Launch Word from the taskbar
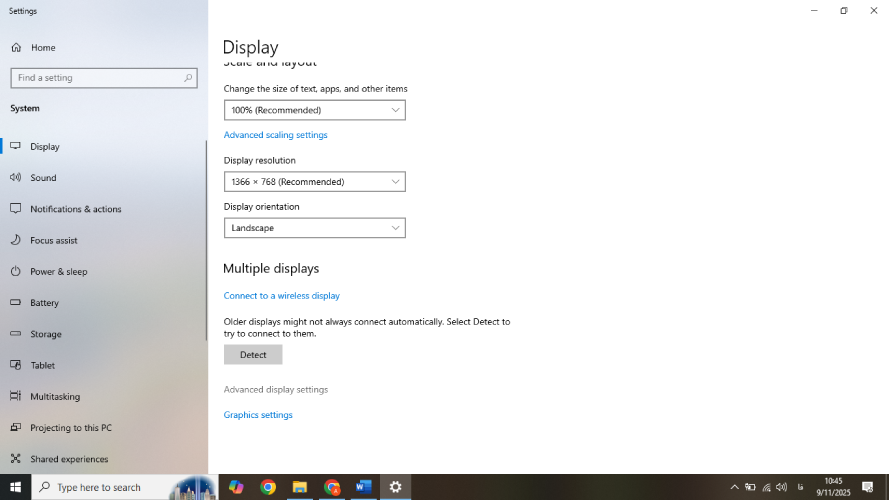Image resolution: width=889 pixels, height=500 pixels. [363, 487]
